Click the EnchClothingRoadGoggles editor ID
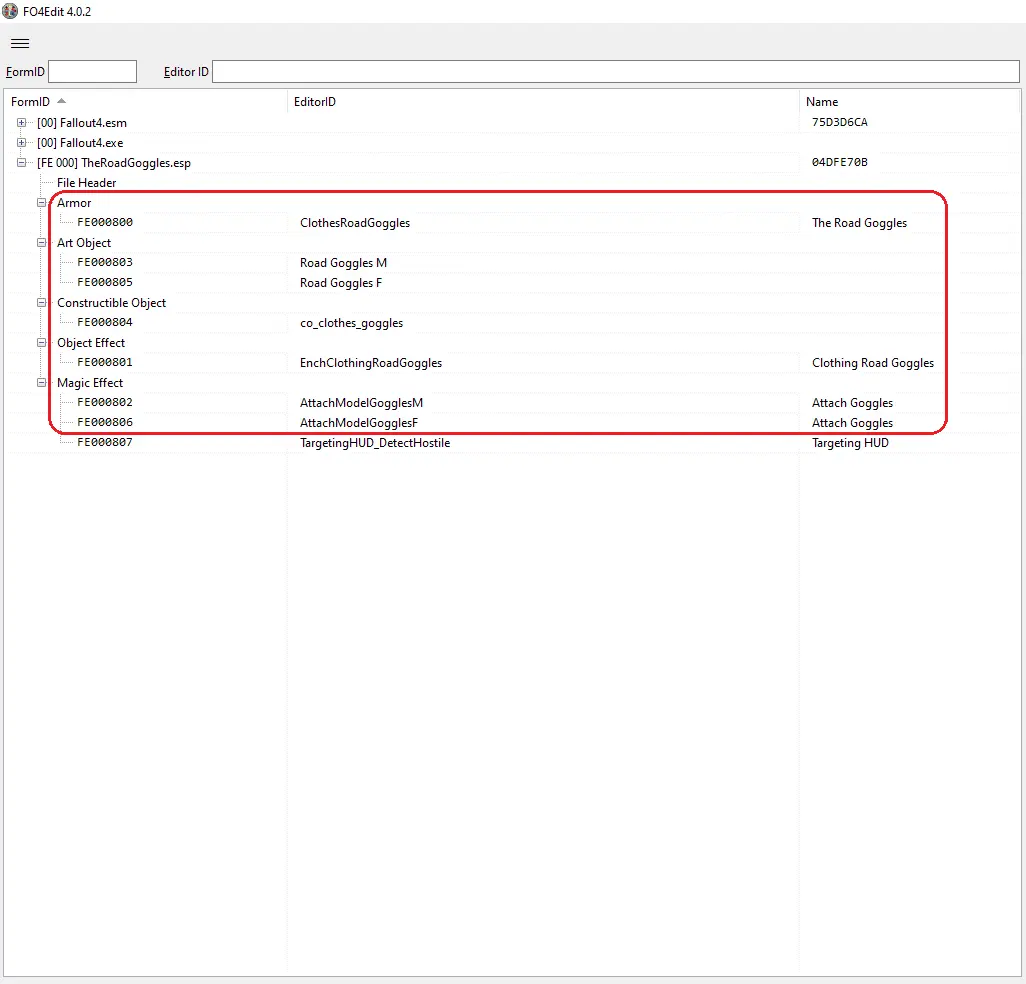The height and width of the screenshot is (984, 1026). (x=371, y=363)
